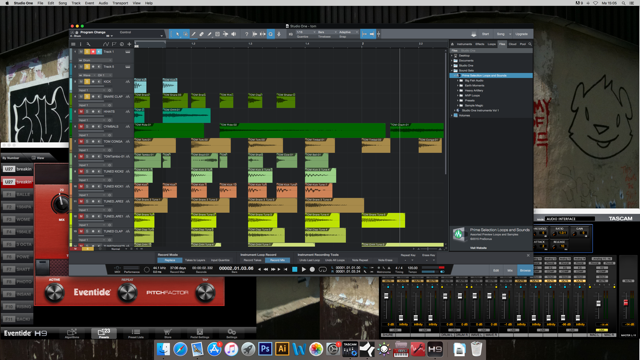Click the Stop transport button
Viewport: 640px width, 360px height.
(295, 269)
